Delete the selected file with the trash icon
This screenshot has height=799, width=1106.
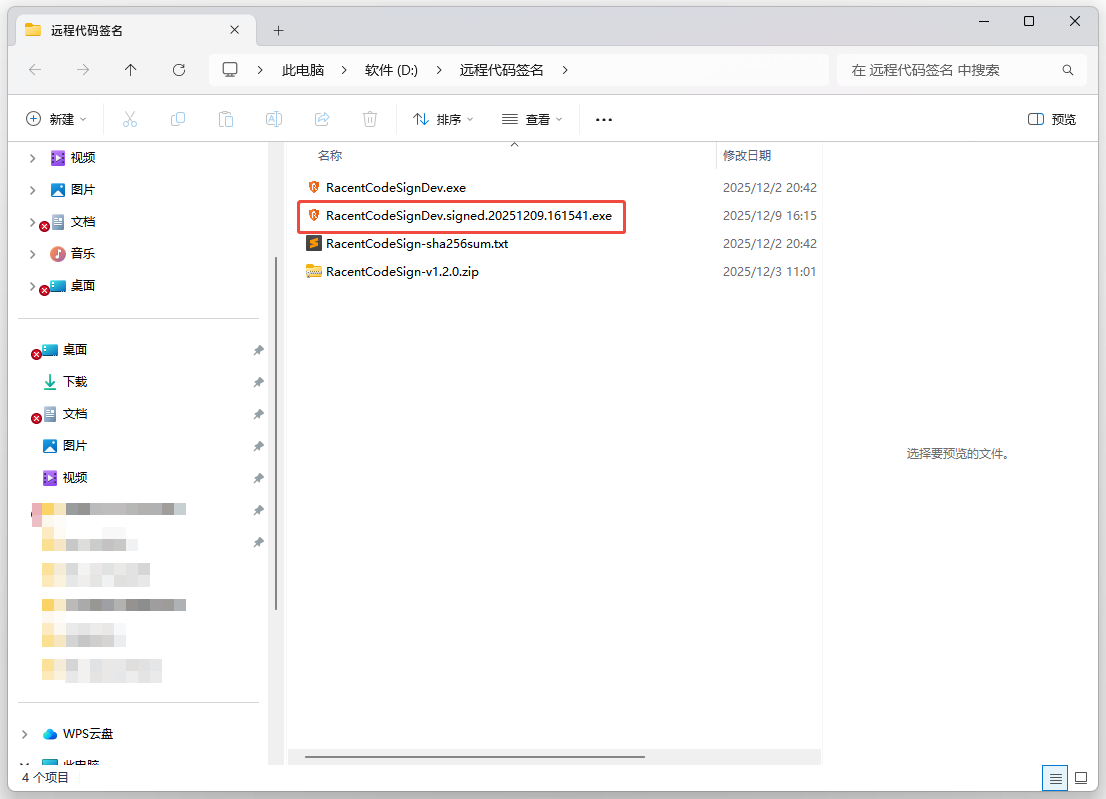pyautogui.click(x=369, y=119)
